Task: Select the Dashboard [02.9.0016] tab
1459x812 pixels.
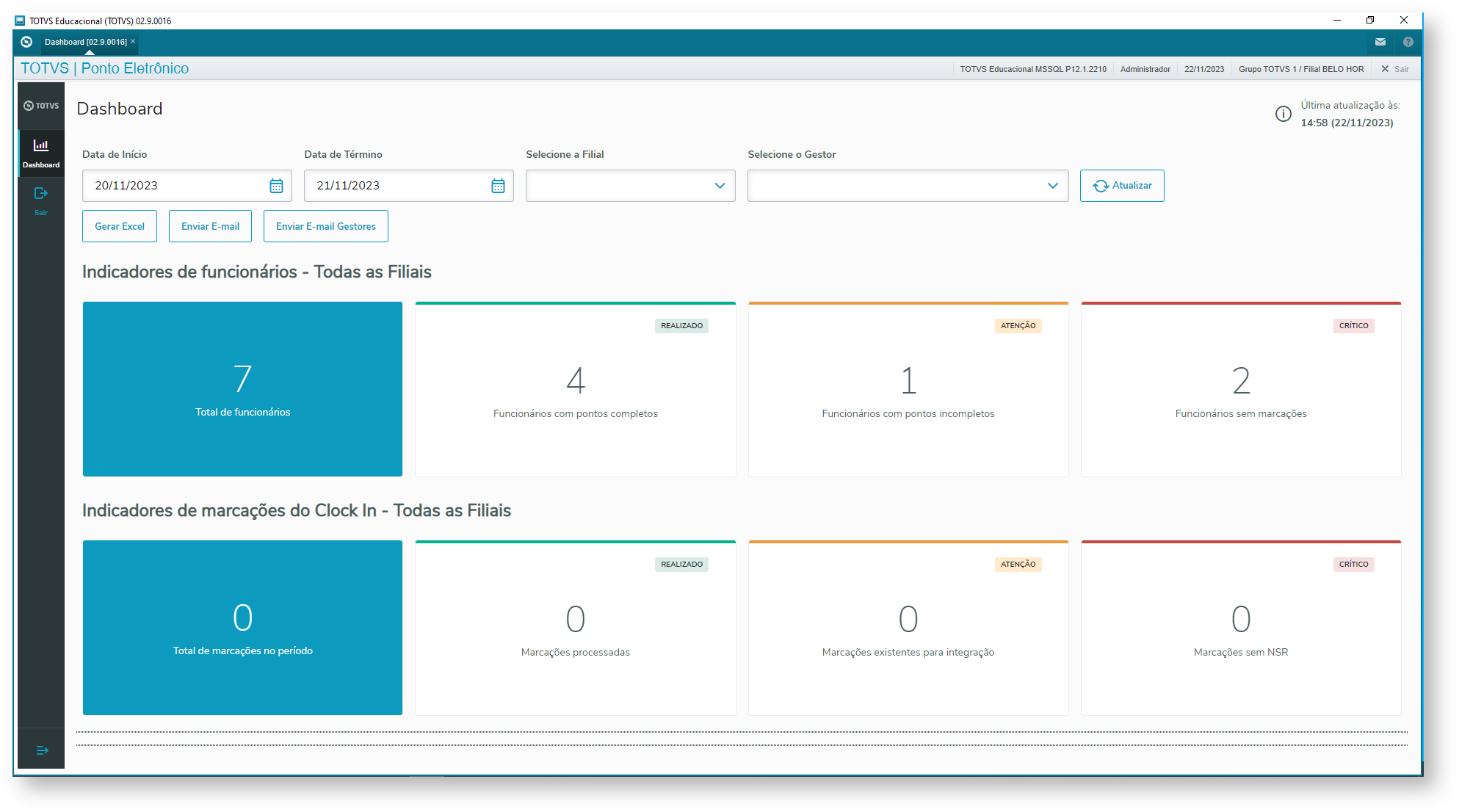Action: [85, 42]
